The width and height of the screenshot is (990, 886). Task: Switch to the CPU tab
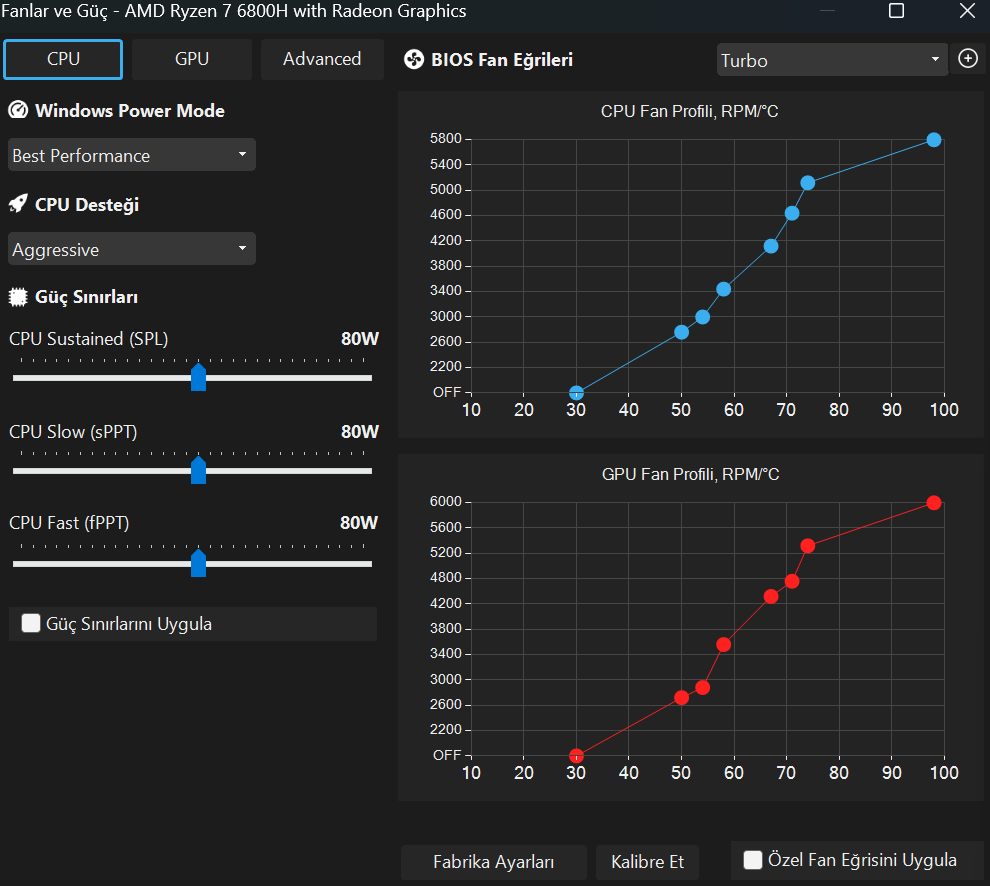click(x=63, y=59)
